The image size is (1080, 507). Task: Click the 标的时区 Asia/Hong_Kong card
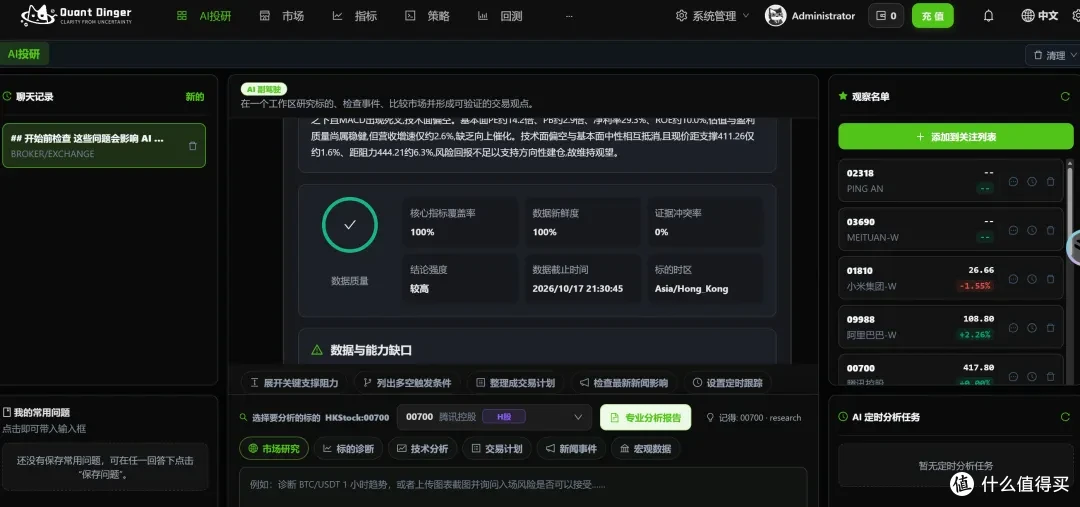[x=705, y=278]
